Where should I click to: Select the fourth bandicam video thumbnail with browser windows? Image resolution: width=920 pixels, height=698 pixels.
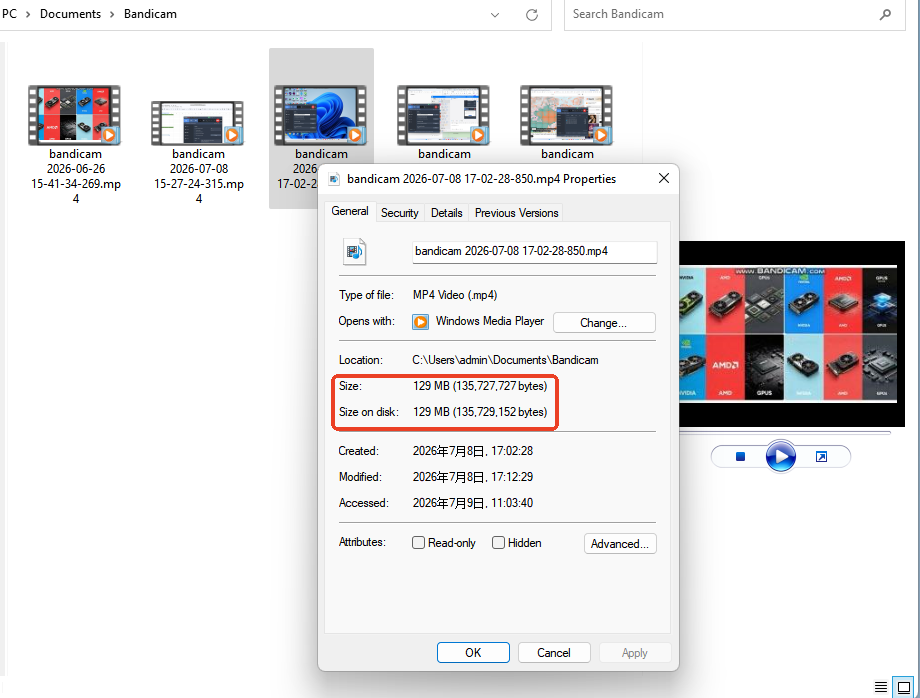click(x=444, y=115)
